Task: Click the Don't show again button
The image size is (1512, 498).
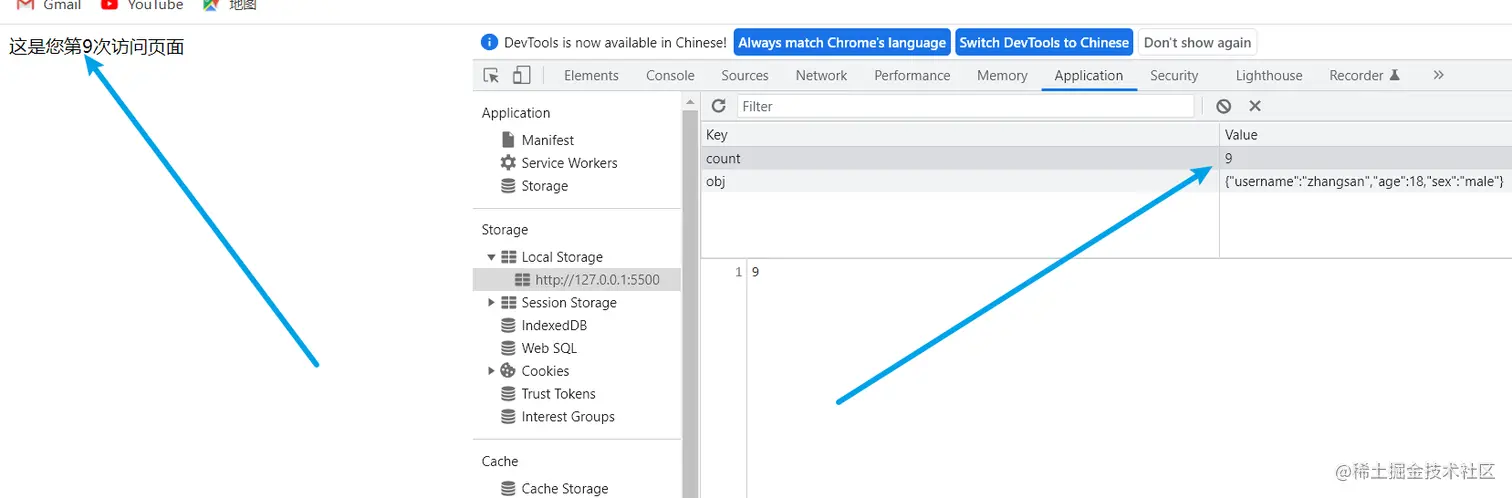Action: [1197, 42]
